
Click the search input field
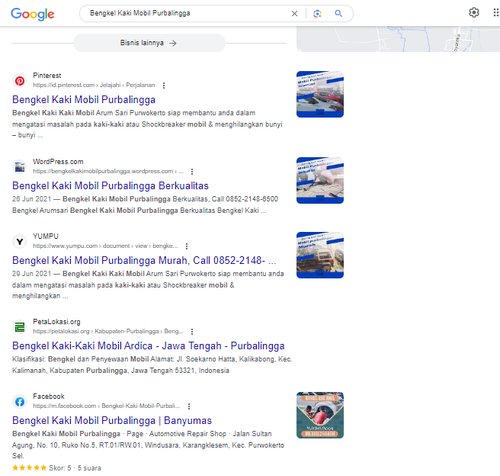coord(187,13)
